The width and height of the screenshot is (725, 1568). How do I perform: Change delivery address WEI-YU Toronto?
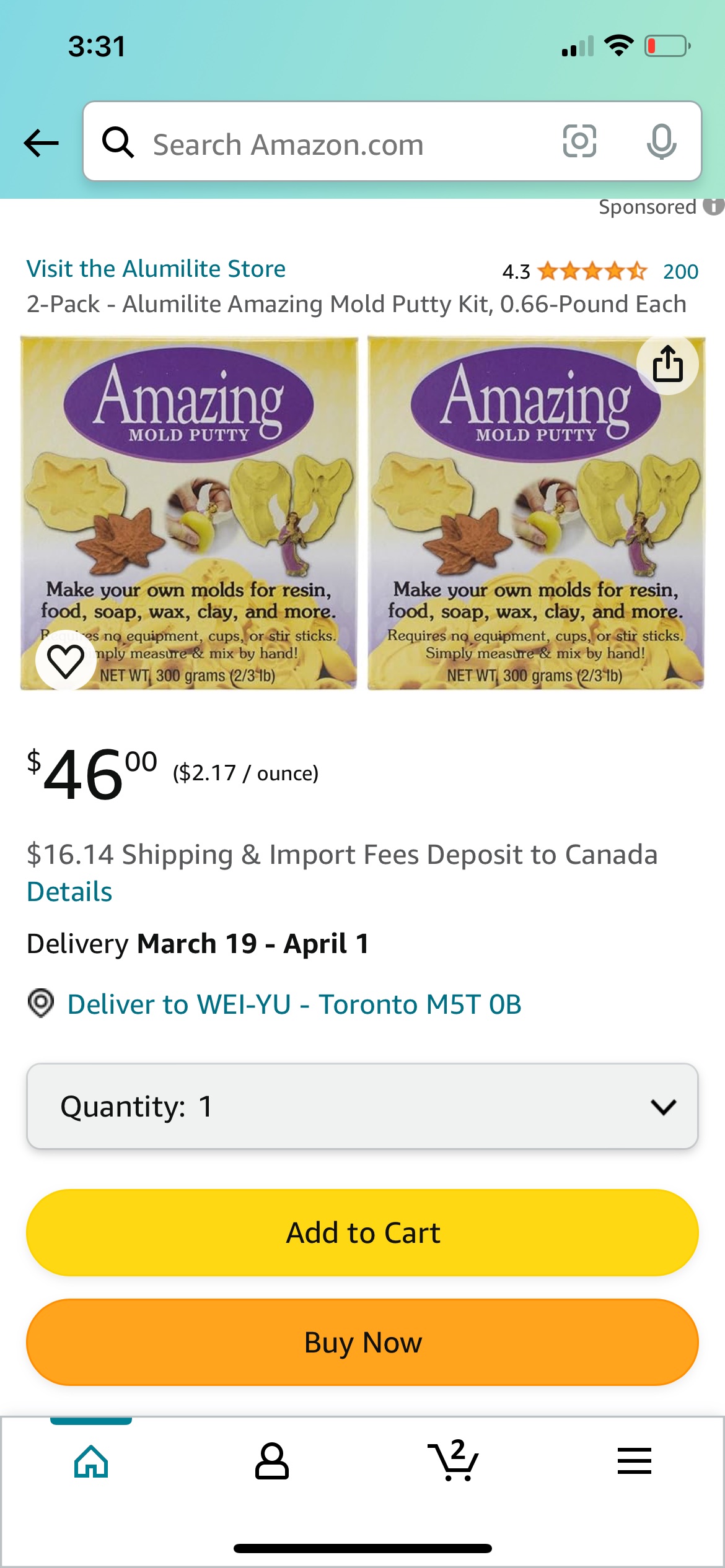point(294,1004)
